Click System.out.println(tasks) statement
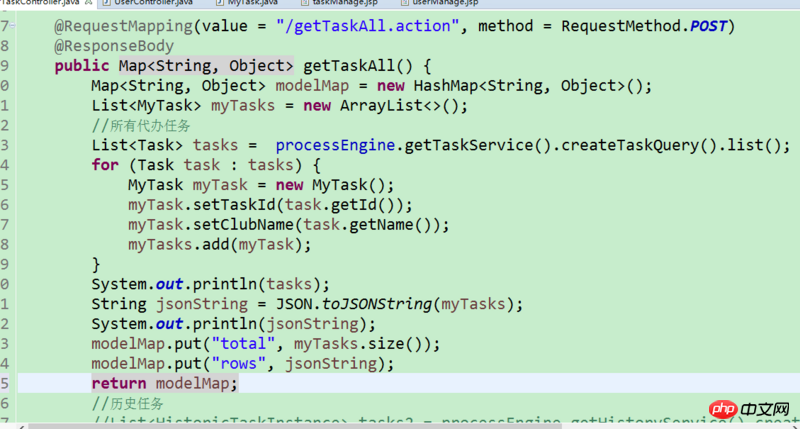The width and height of the screenshot is (800, 429). pyautogui.click(x=211, y=284)
